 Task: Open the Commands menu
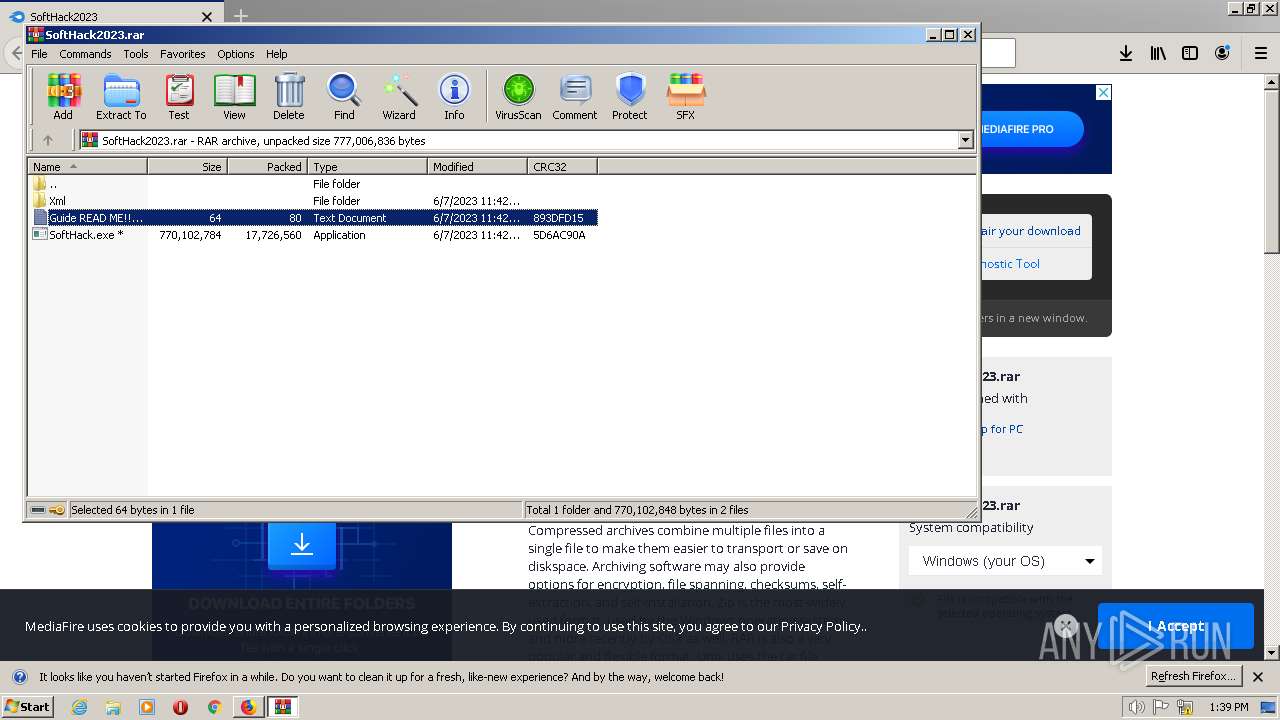(85, 54)
